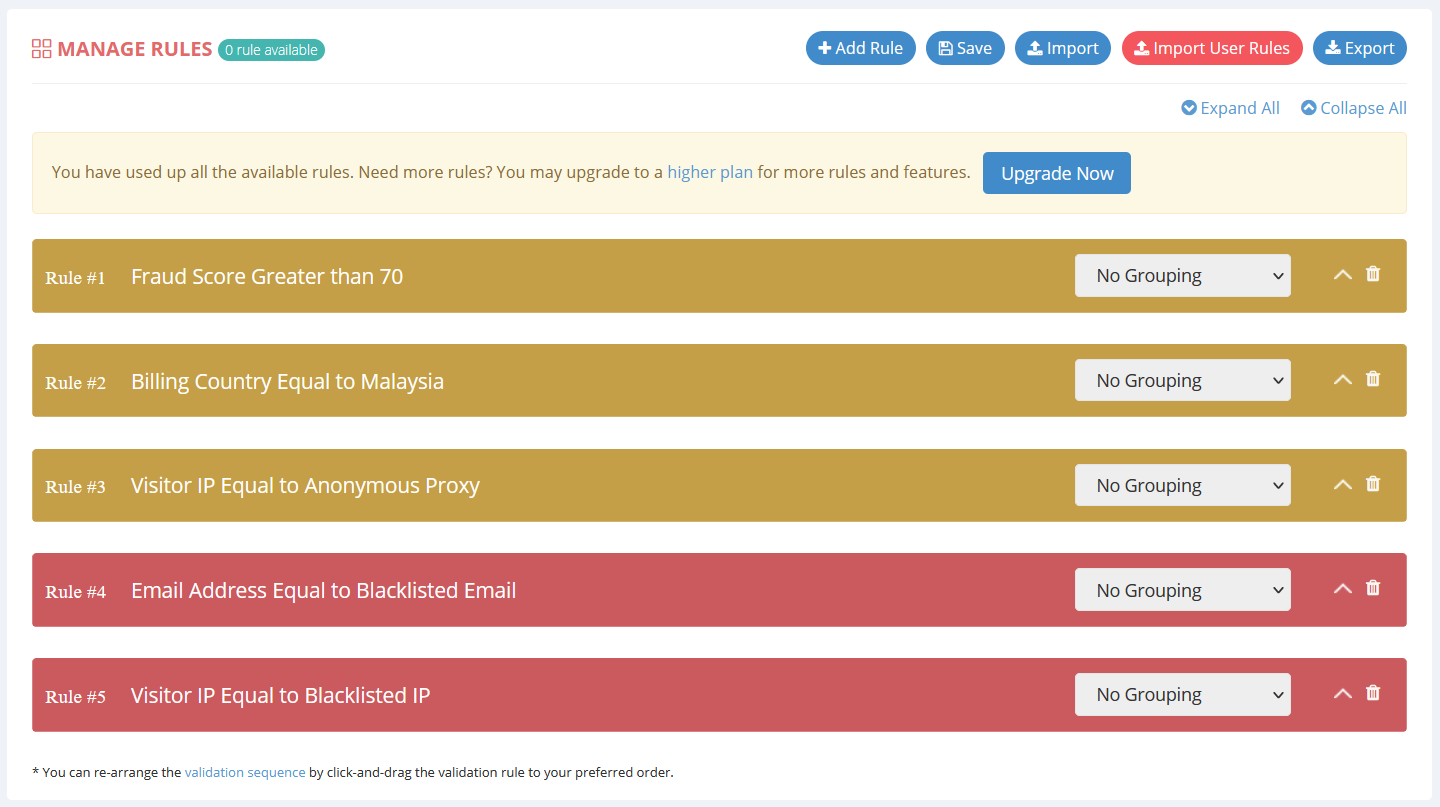Screen dimensions: 1440x807
Task: Remove Rule #3 Anonymous Proxy via trash icon
Action: click(1373, 484)
